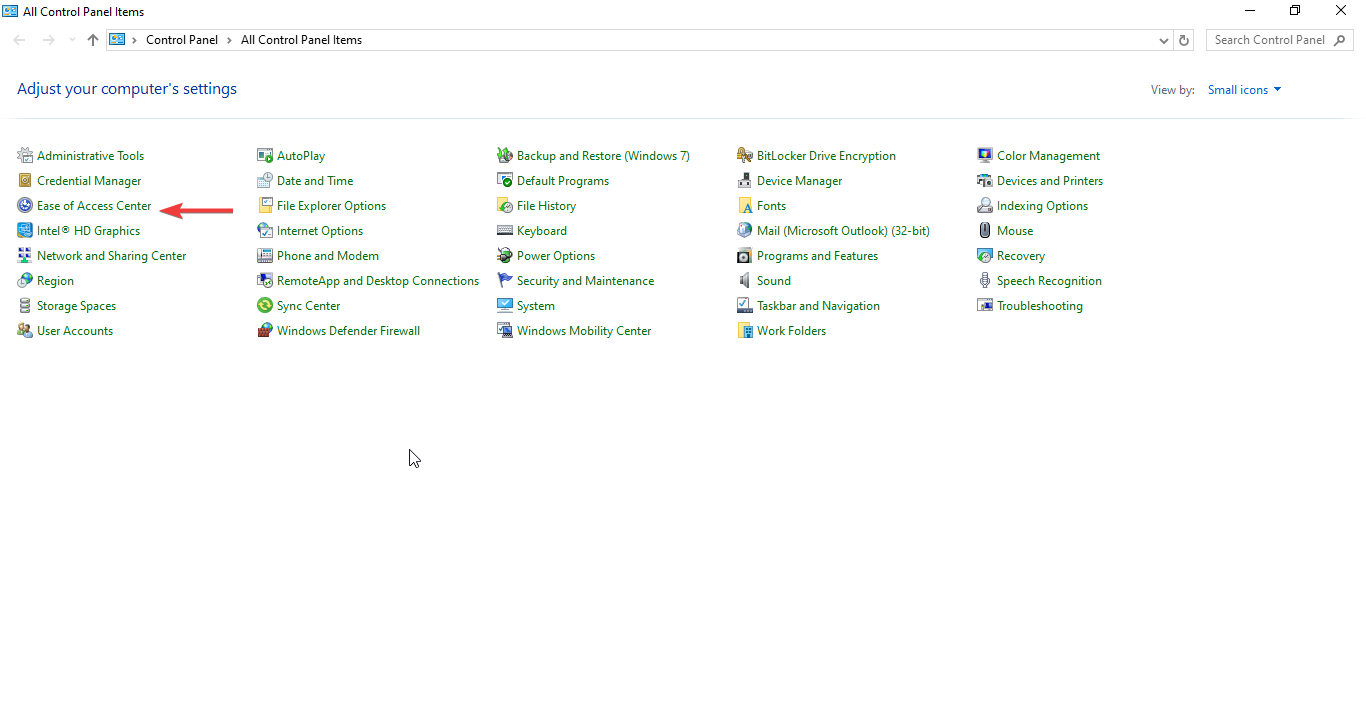Open Power Options

point(556,255)
